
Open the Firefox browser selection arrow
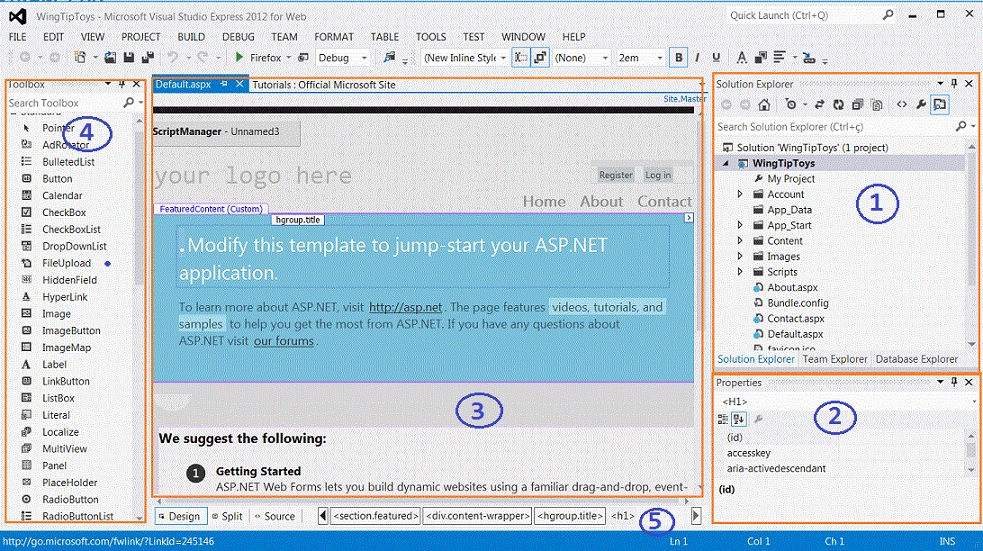coord(288,58)
